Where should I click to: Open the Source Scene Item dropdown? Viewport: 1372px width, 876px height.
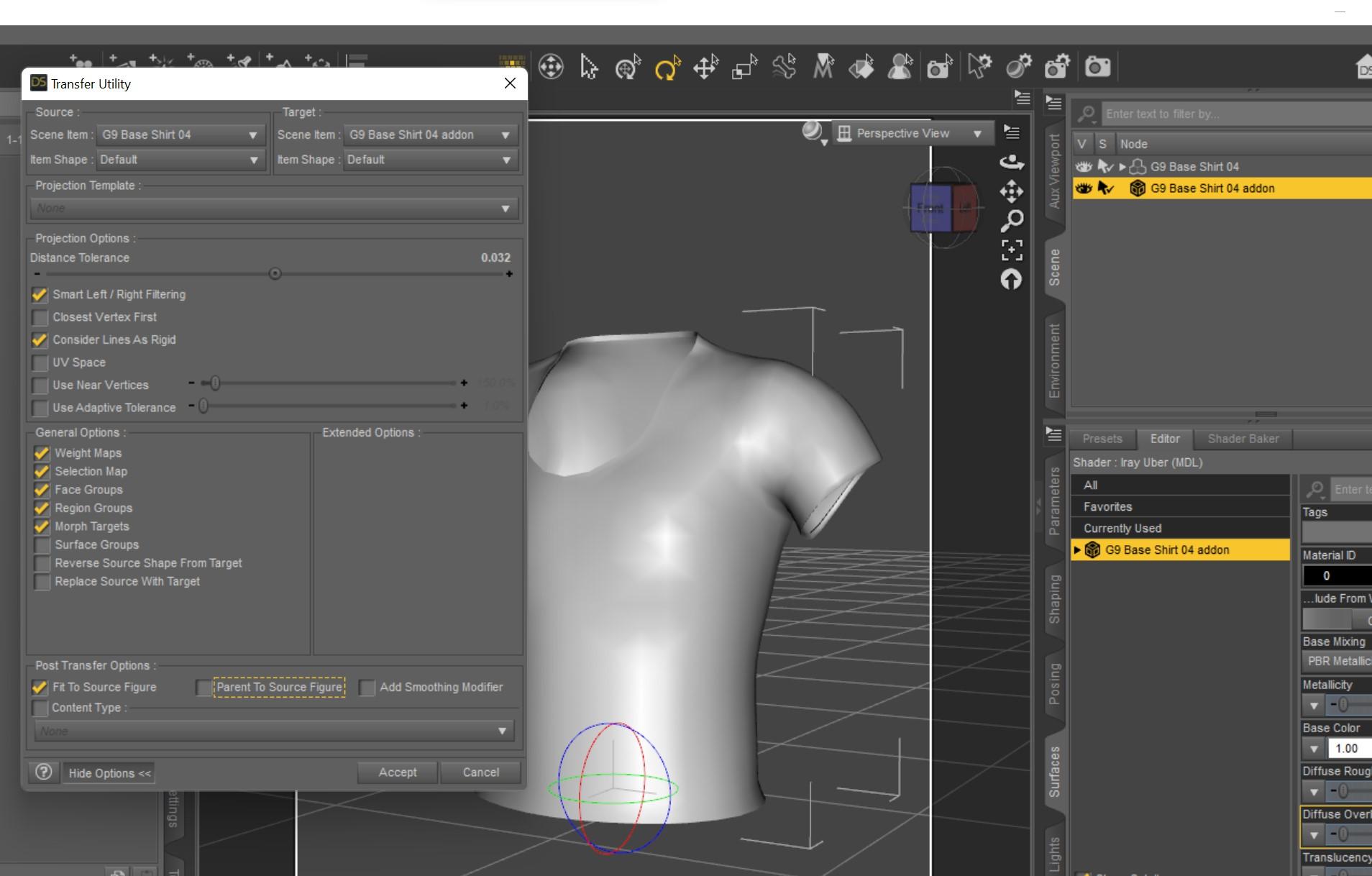coord(180,135)
